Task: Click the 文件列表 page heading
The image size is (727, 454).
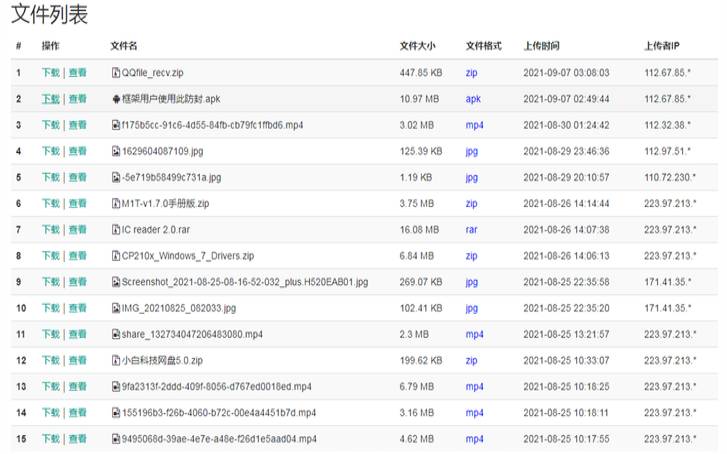Action: 49,13
